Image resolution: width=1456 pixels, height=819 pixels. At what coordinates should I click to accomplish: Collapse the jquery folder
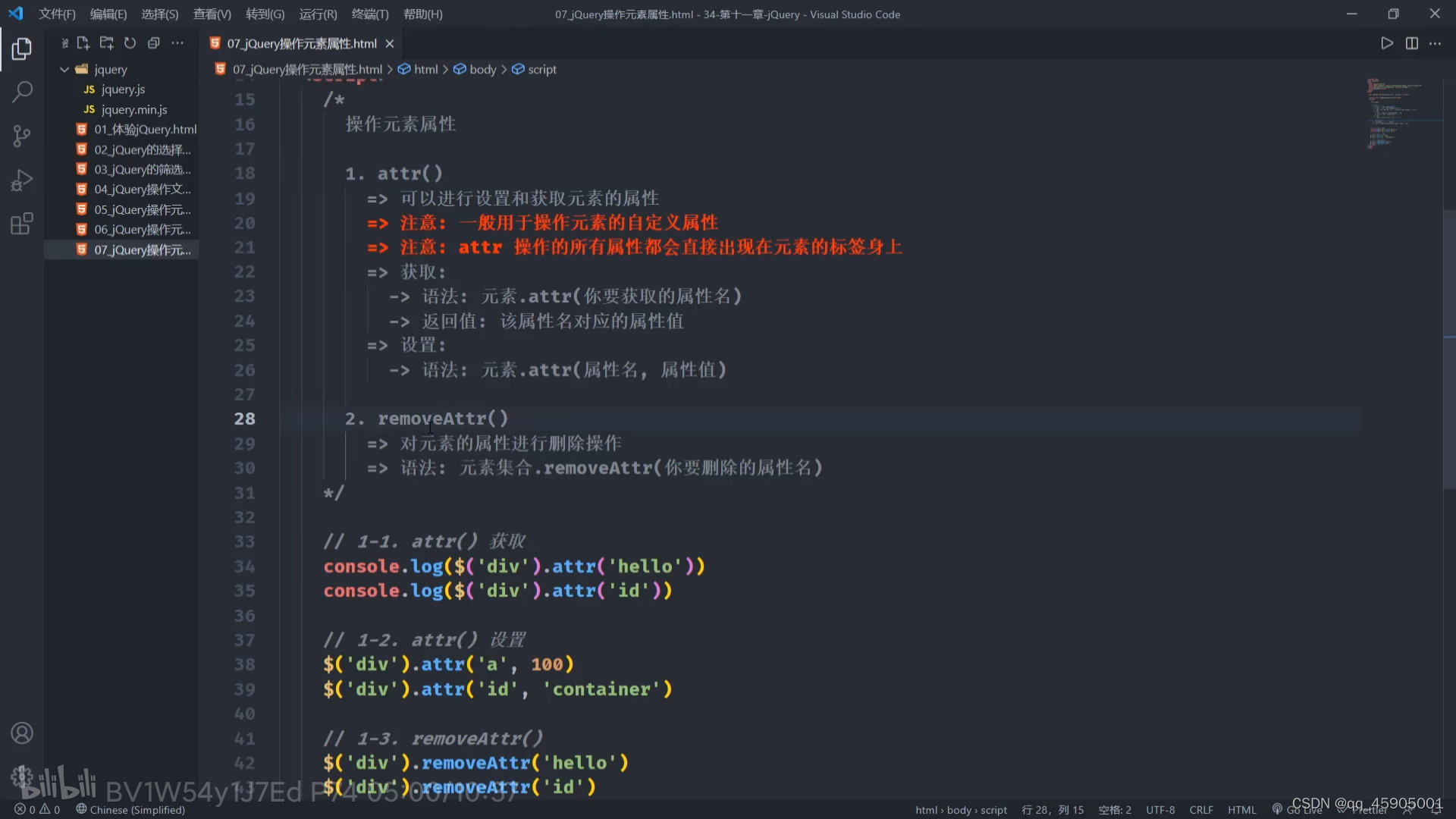click(64, 69)
